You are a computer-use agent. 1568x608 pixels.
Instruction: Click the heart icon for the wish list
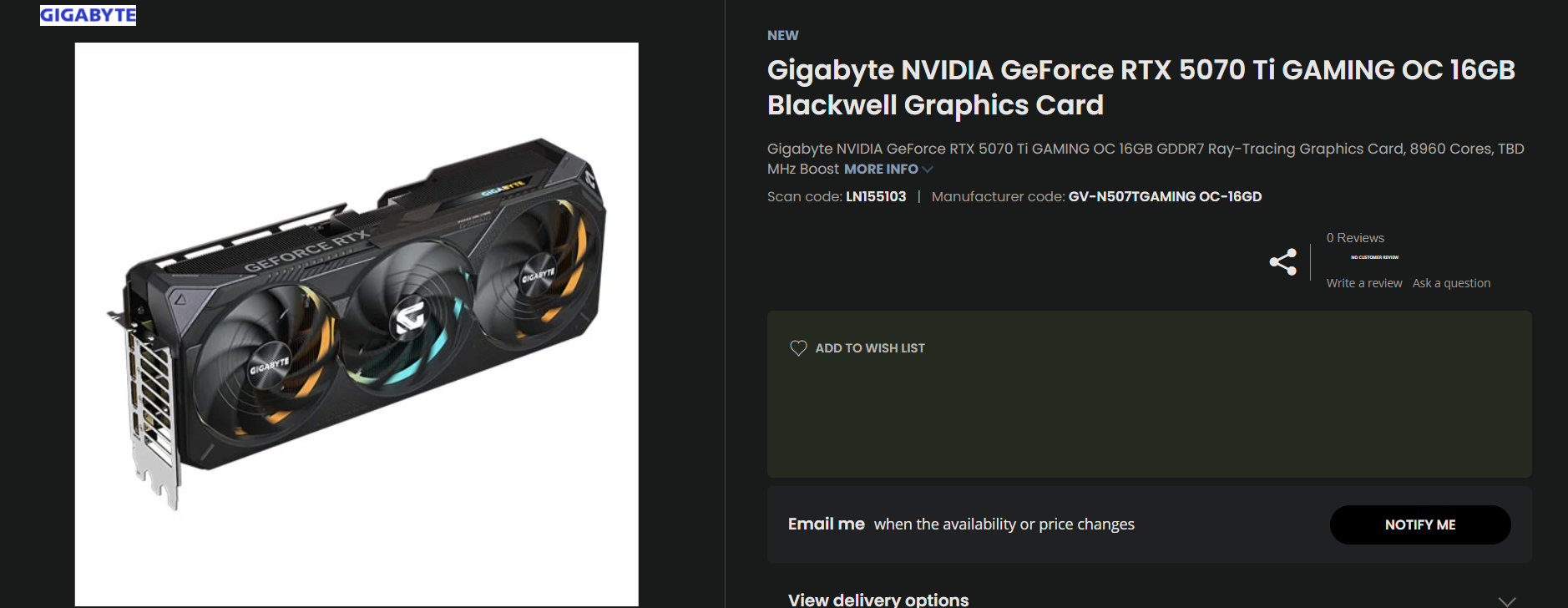tap(798, 348)
